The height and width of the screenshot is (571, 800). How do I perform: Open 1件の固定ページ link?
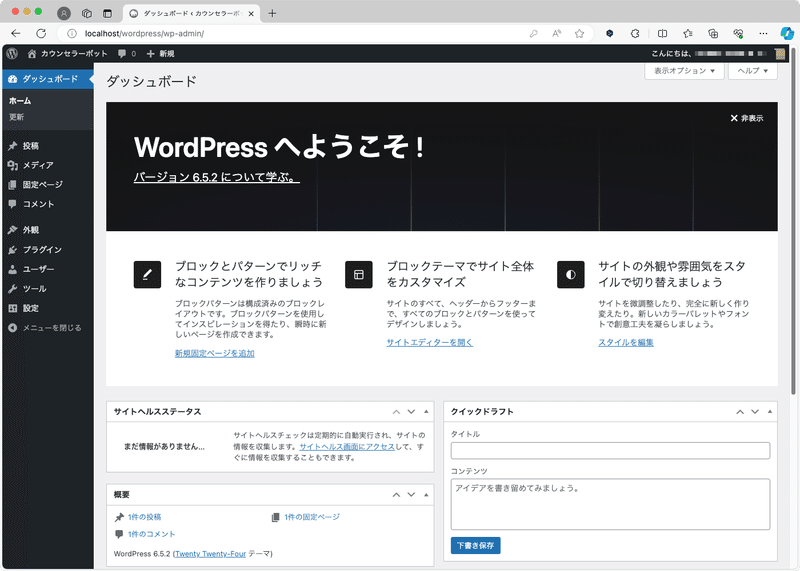click(x=312, y=517)
